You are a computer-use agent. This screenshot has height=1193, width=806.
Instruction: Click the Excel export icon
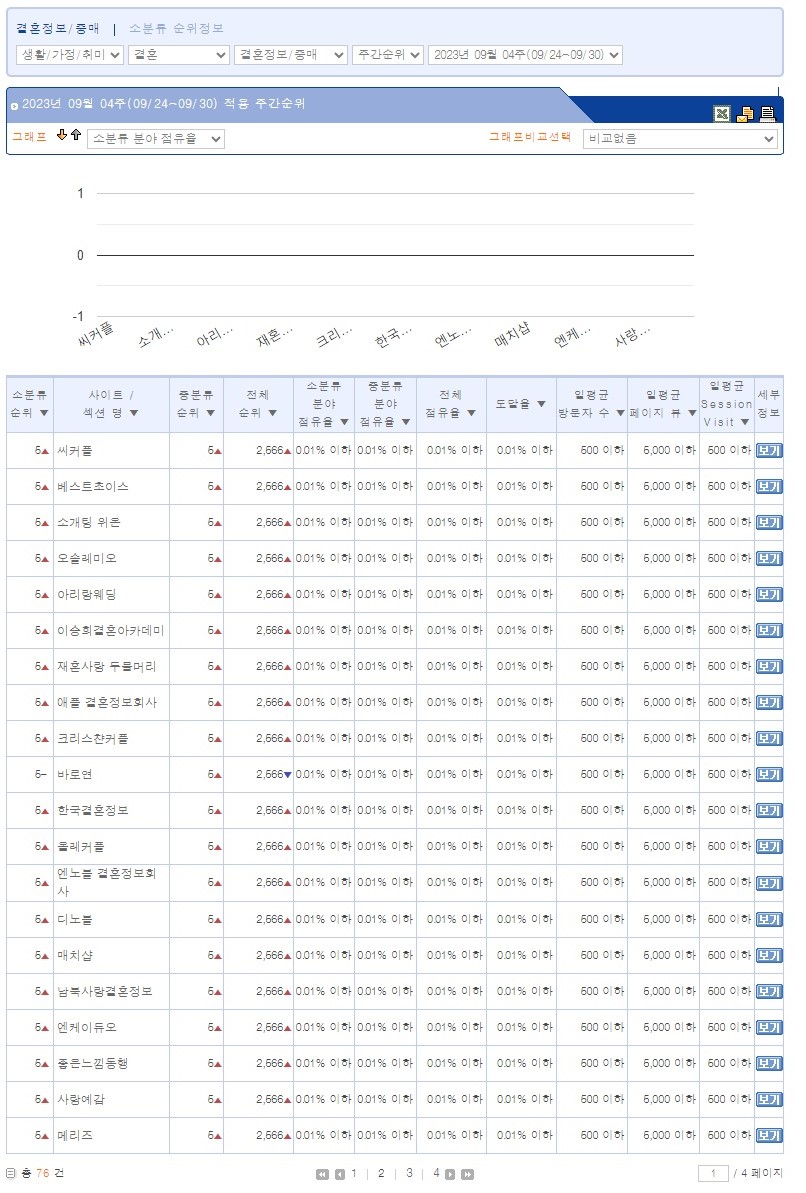coord(721,114)
